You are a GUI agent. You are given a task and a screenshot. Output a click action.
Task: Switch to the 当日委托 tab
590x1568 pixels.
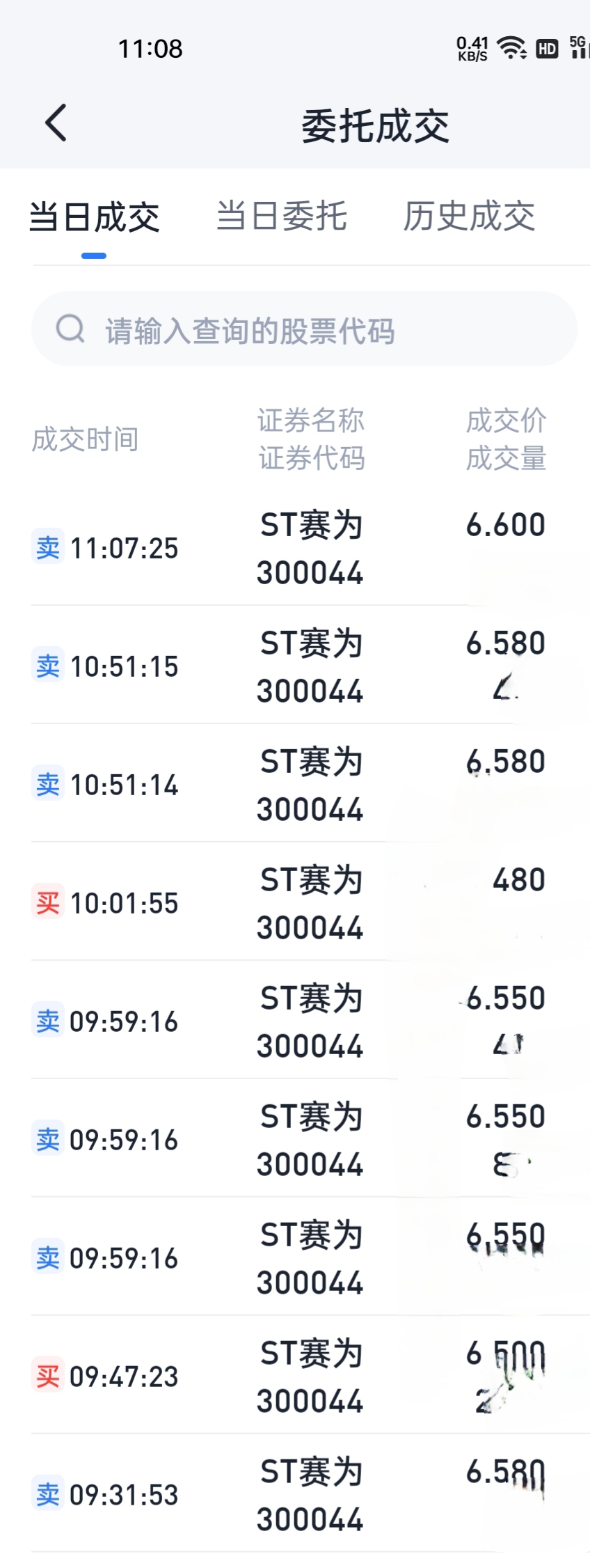[x=281, y=215]
